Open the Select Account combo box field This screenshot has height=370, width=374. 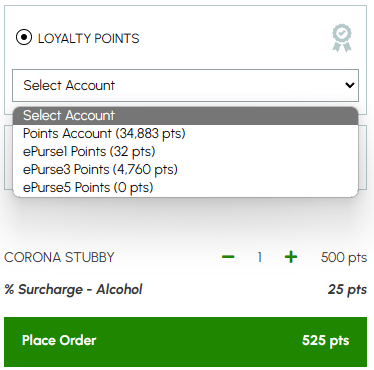[x=185, y=85]
